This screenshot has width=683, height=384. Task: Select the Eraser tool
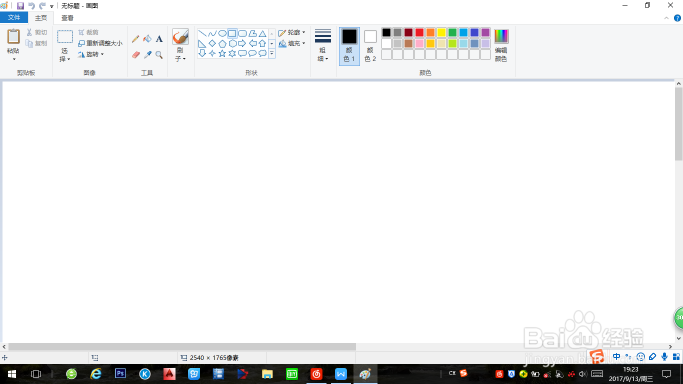(135, 55)
